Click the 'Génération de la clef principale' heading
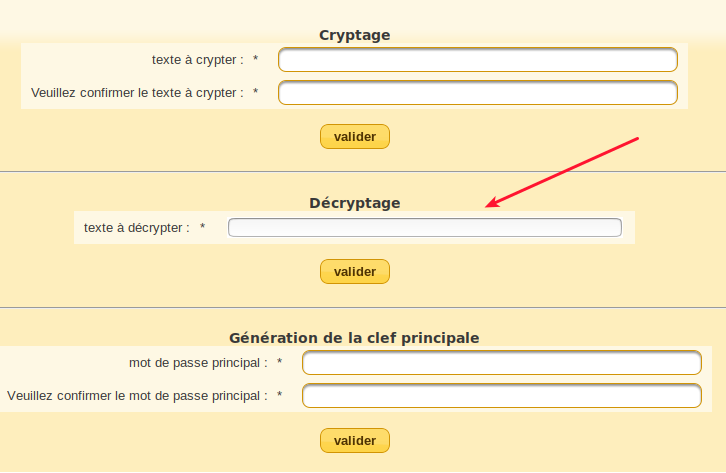 click(x=354, y=338)
